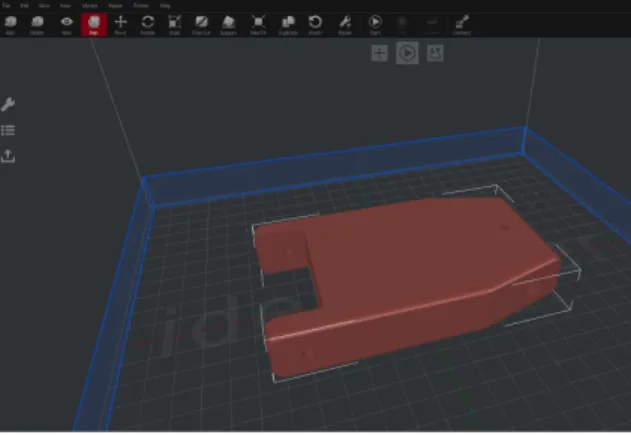Open the Edit menu
Viewport: 631px width, 435px height.
25,6
